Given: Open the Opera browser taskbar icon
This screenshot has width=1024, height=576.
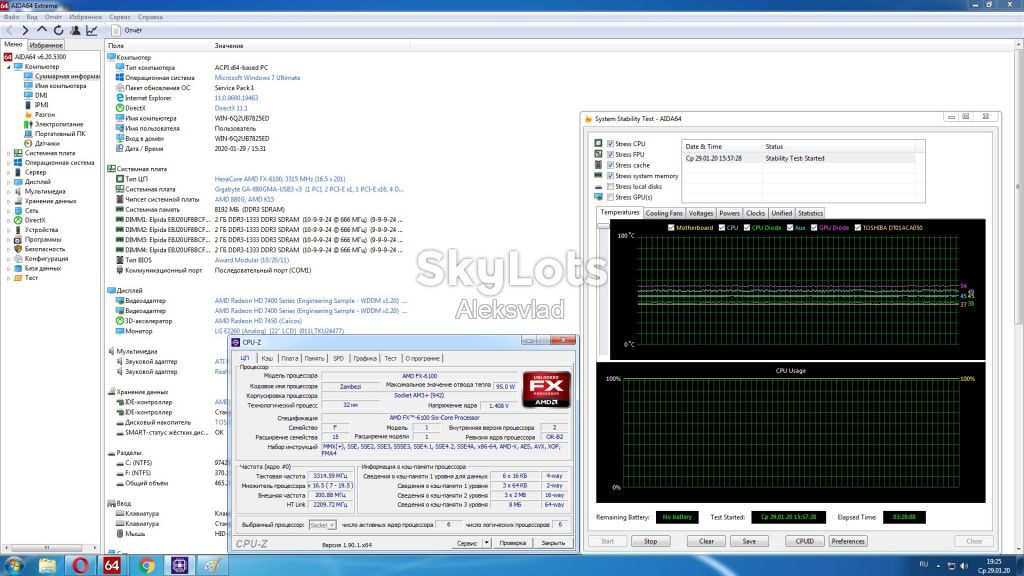Looking at the screenshot, I should point(80,565).
